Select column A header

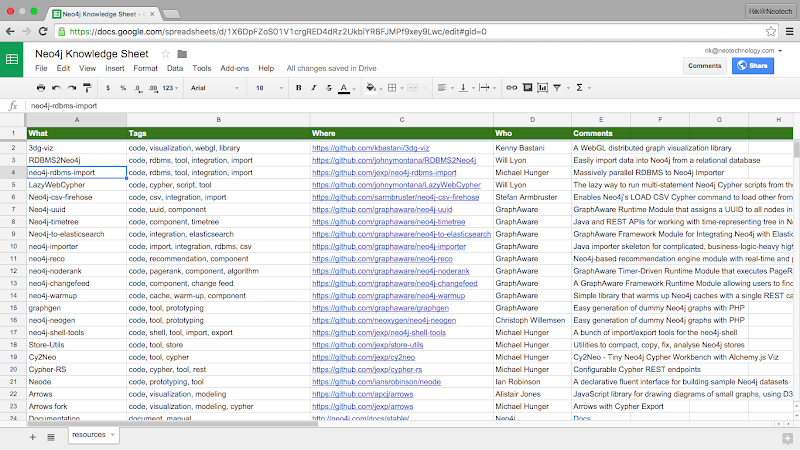click(77, 119)
